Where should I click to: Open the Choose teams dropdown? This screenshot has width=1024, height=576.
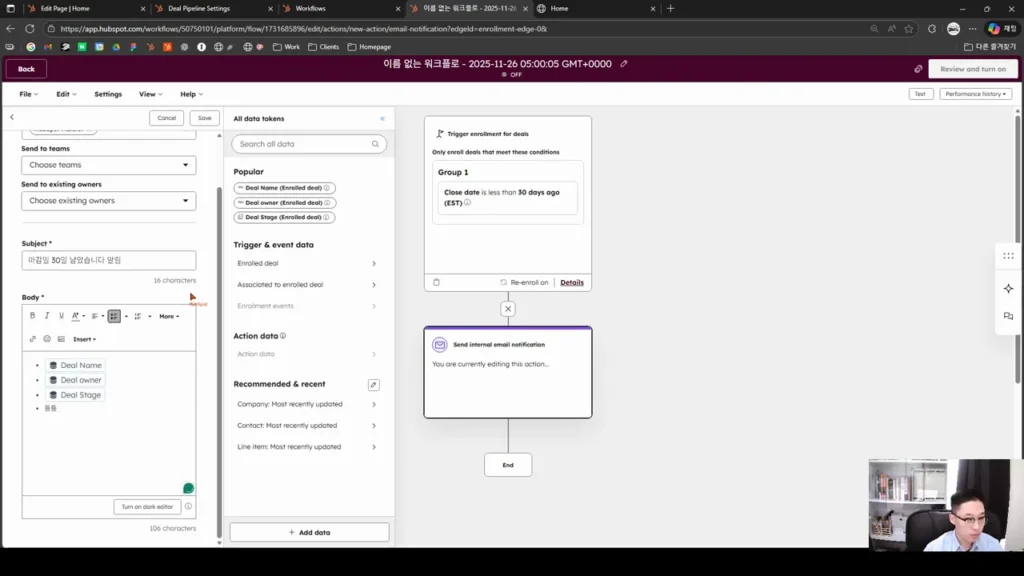point(108,165)
